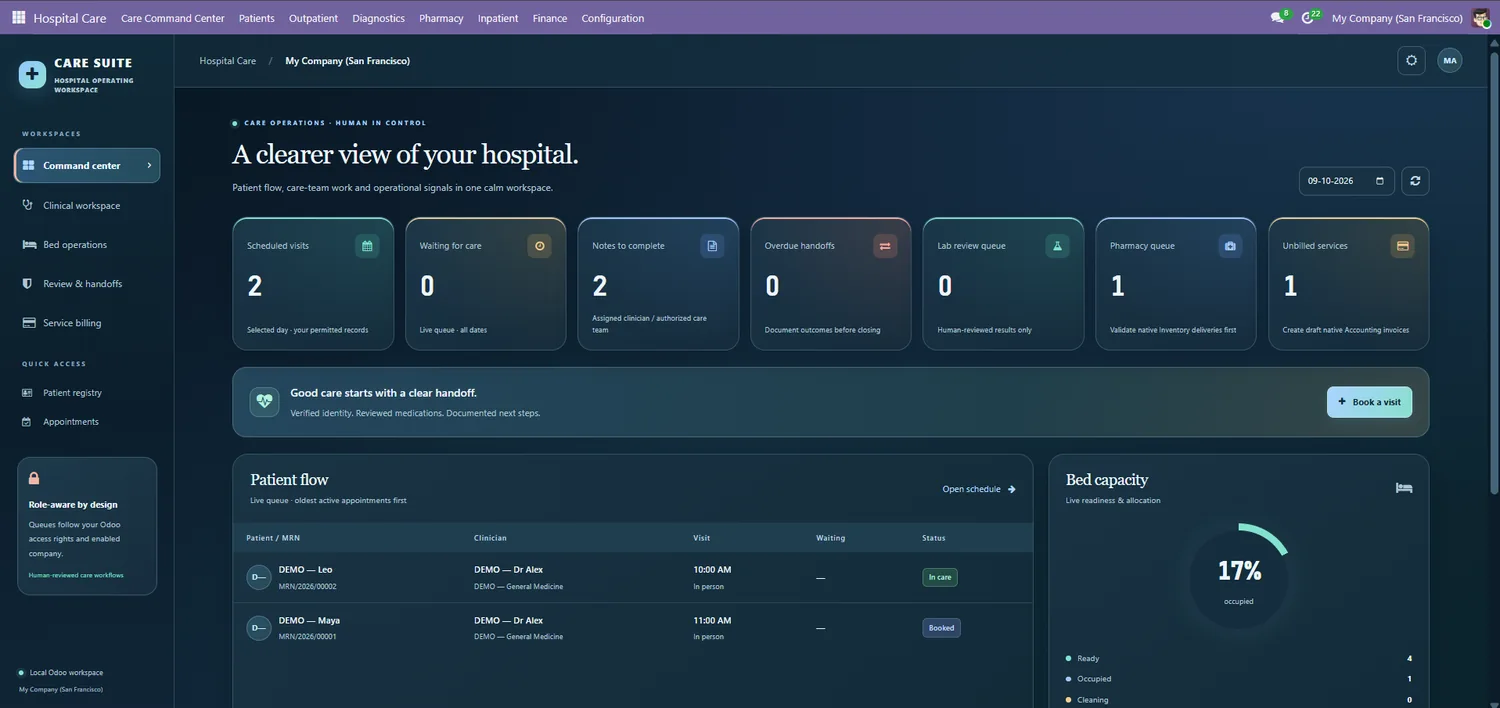Click the Ready bed count row
The height and width of the screenshot is (708, 1500).
click(1239, 658)
